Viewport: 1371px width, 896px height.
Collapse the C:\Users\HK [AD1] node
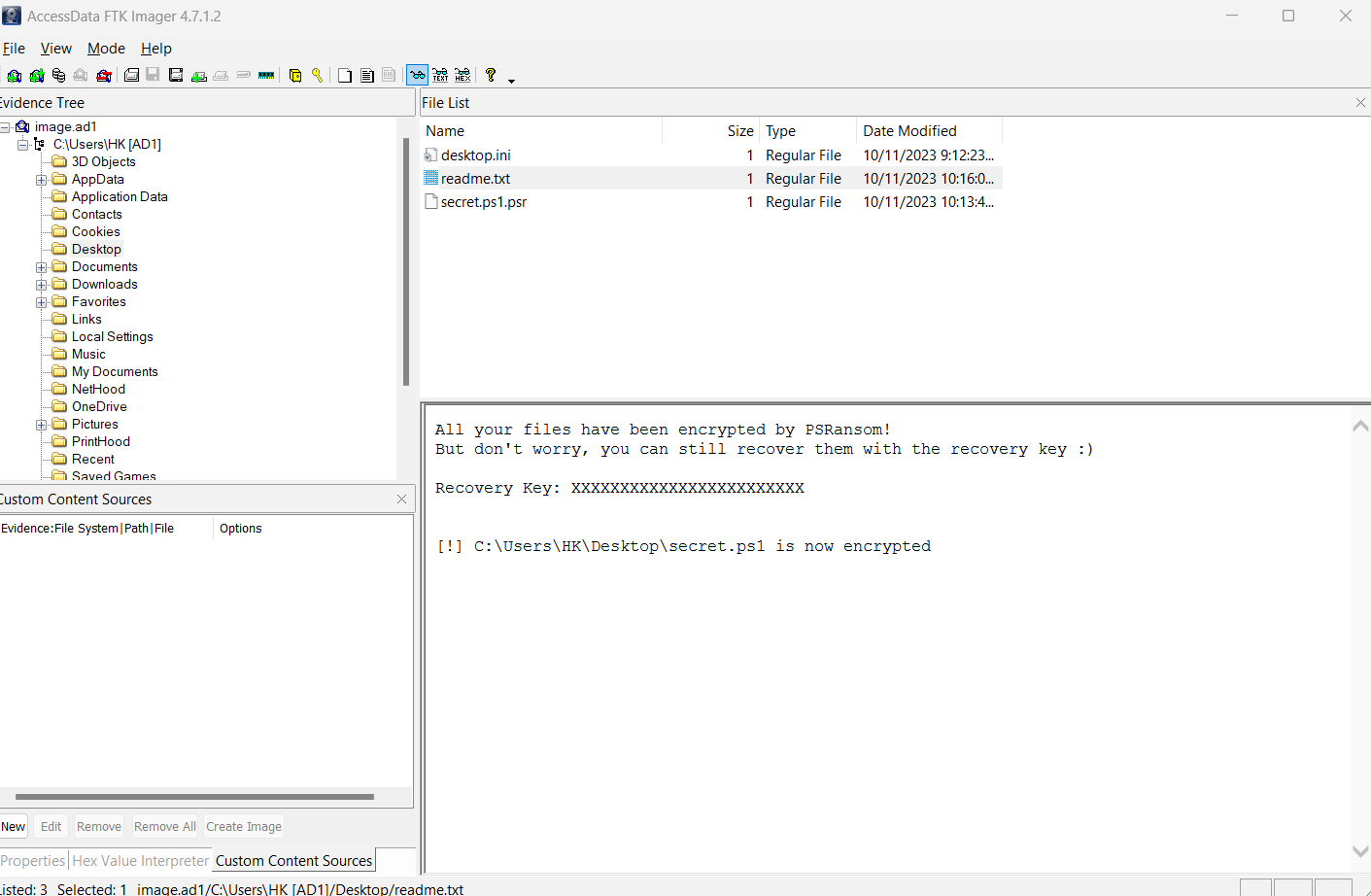pos(22,144)
